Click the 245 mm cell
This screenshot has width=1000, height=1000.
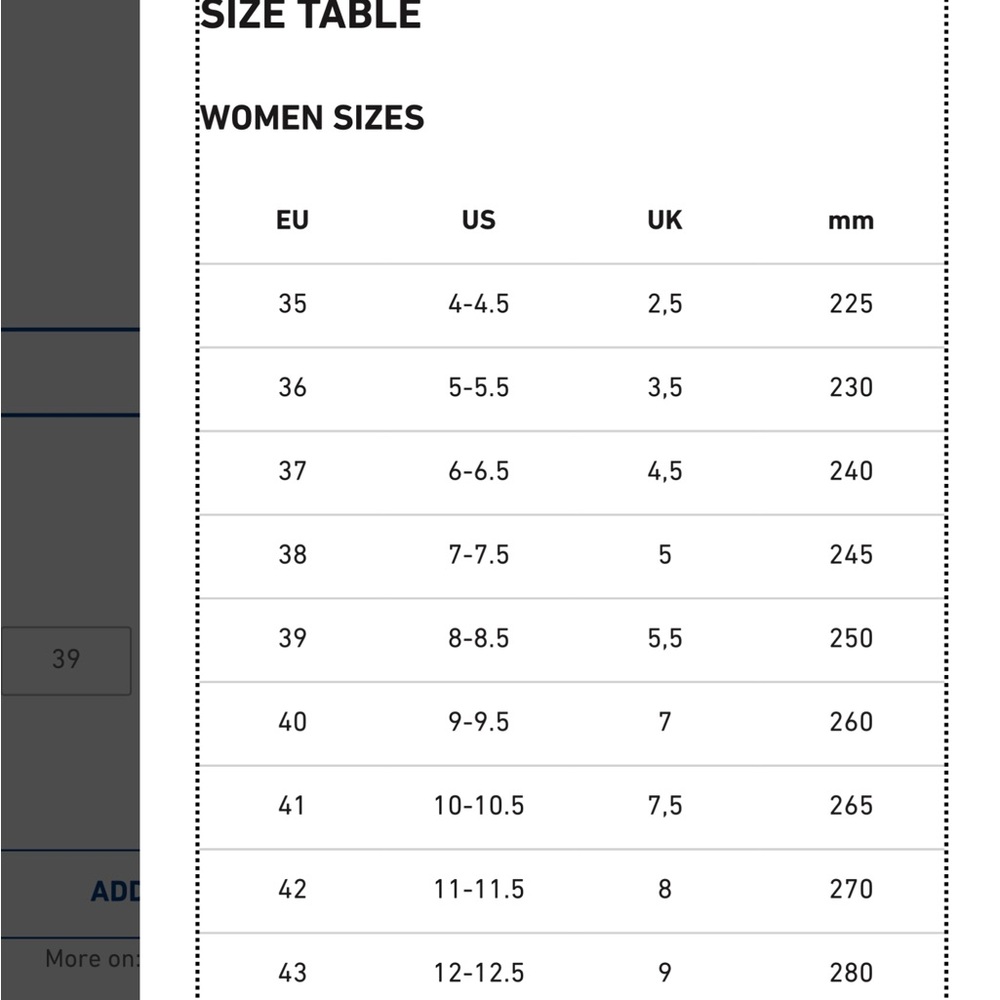tap(850, 555)
